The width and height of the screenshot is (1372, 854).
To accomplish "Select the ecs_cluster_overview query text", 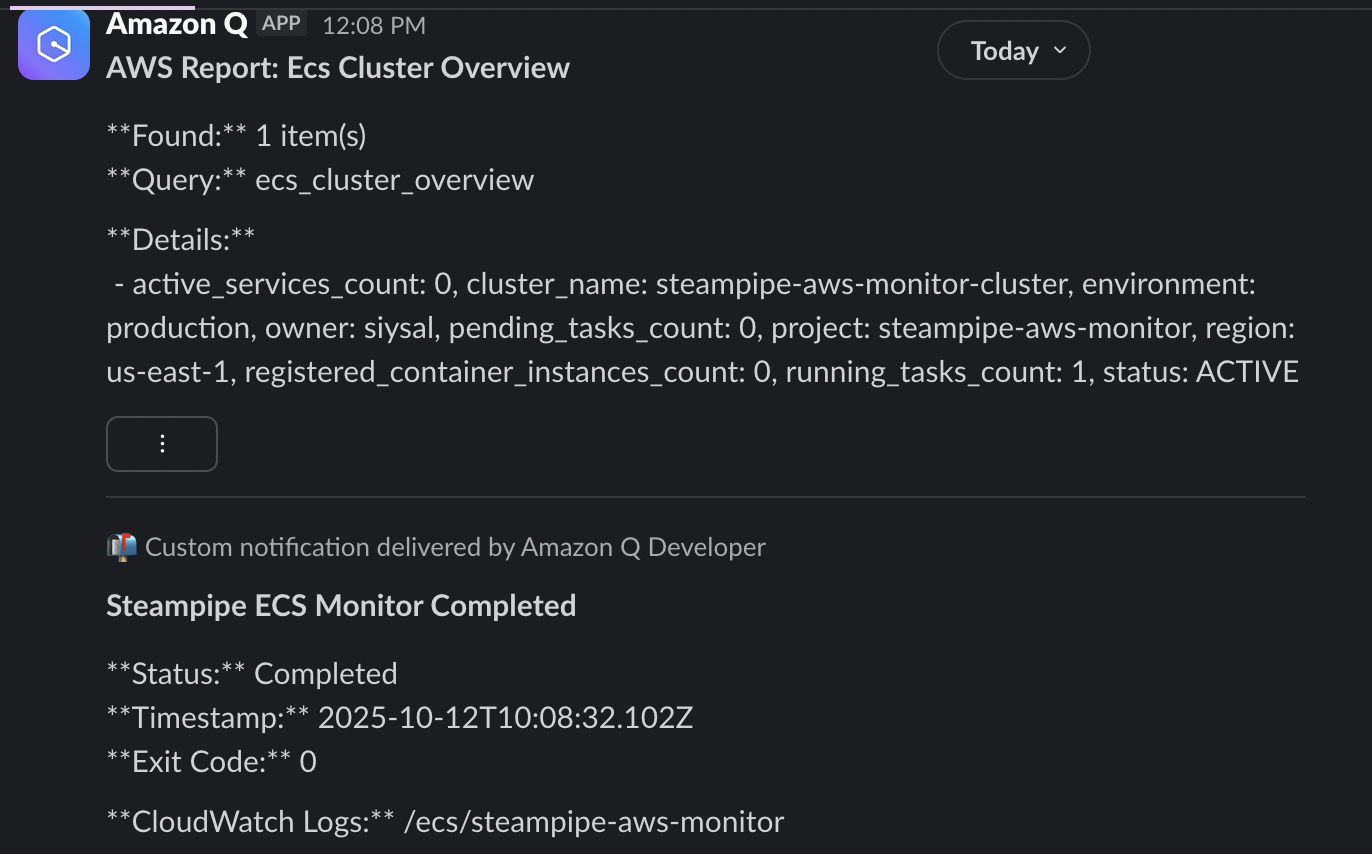I will 394,180.
